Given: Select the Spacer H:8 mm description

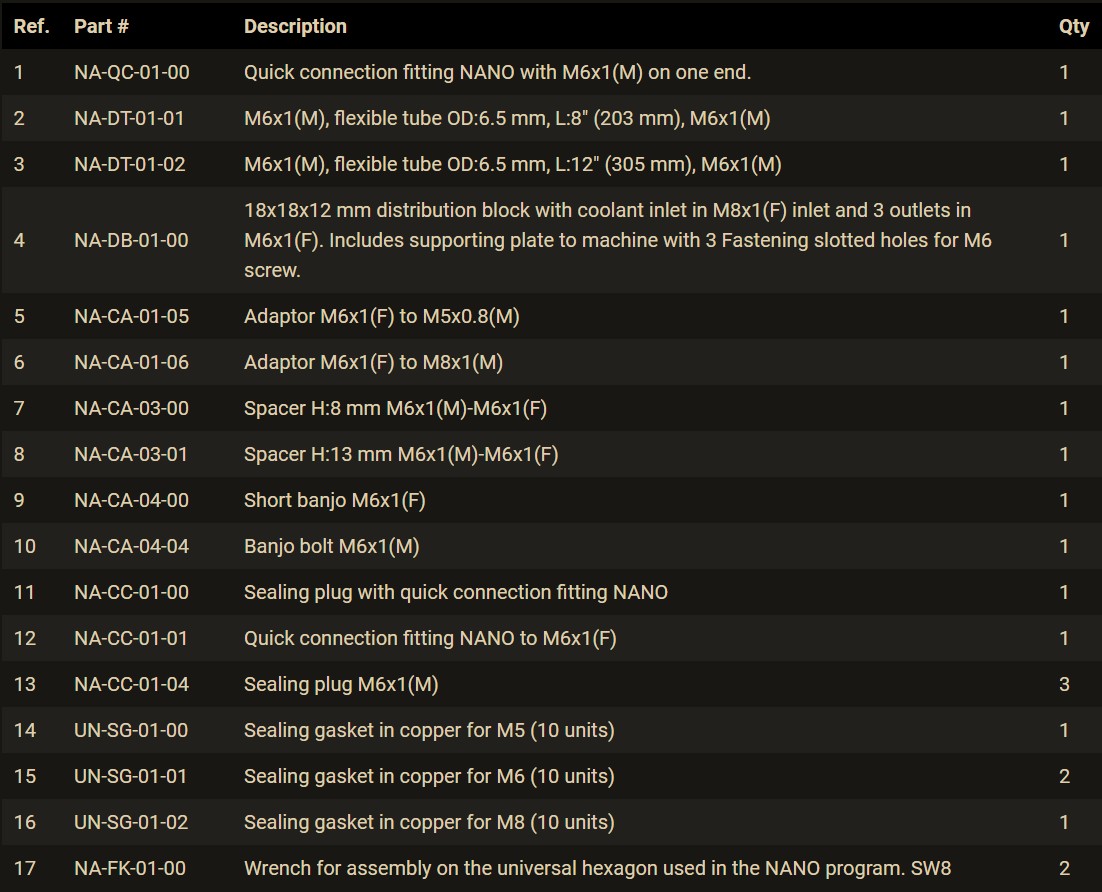Looking at the screenshot, I should point(396,408).
